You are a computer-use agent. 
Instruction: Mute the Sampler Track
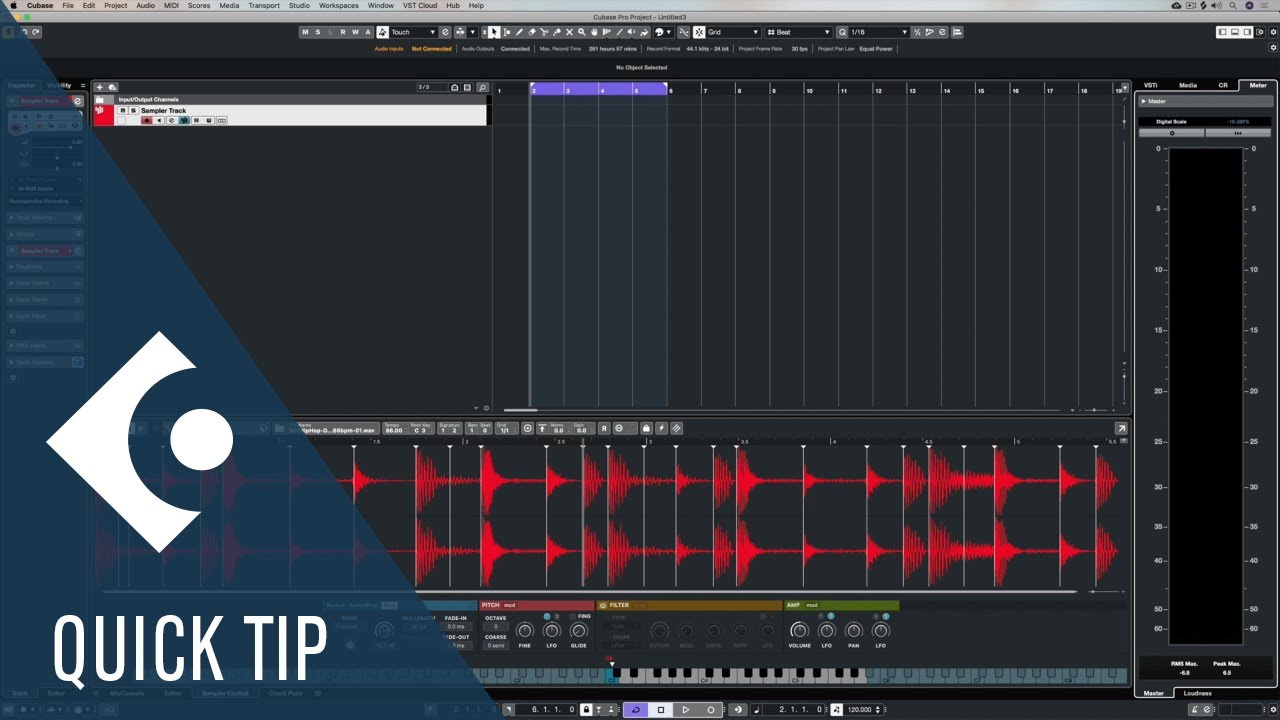(123, 111)
